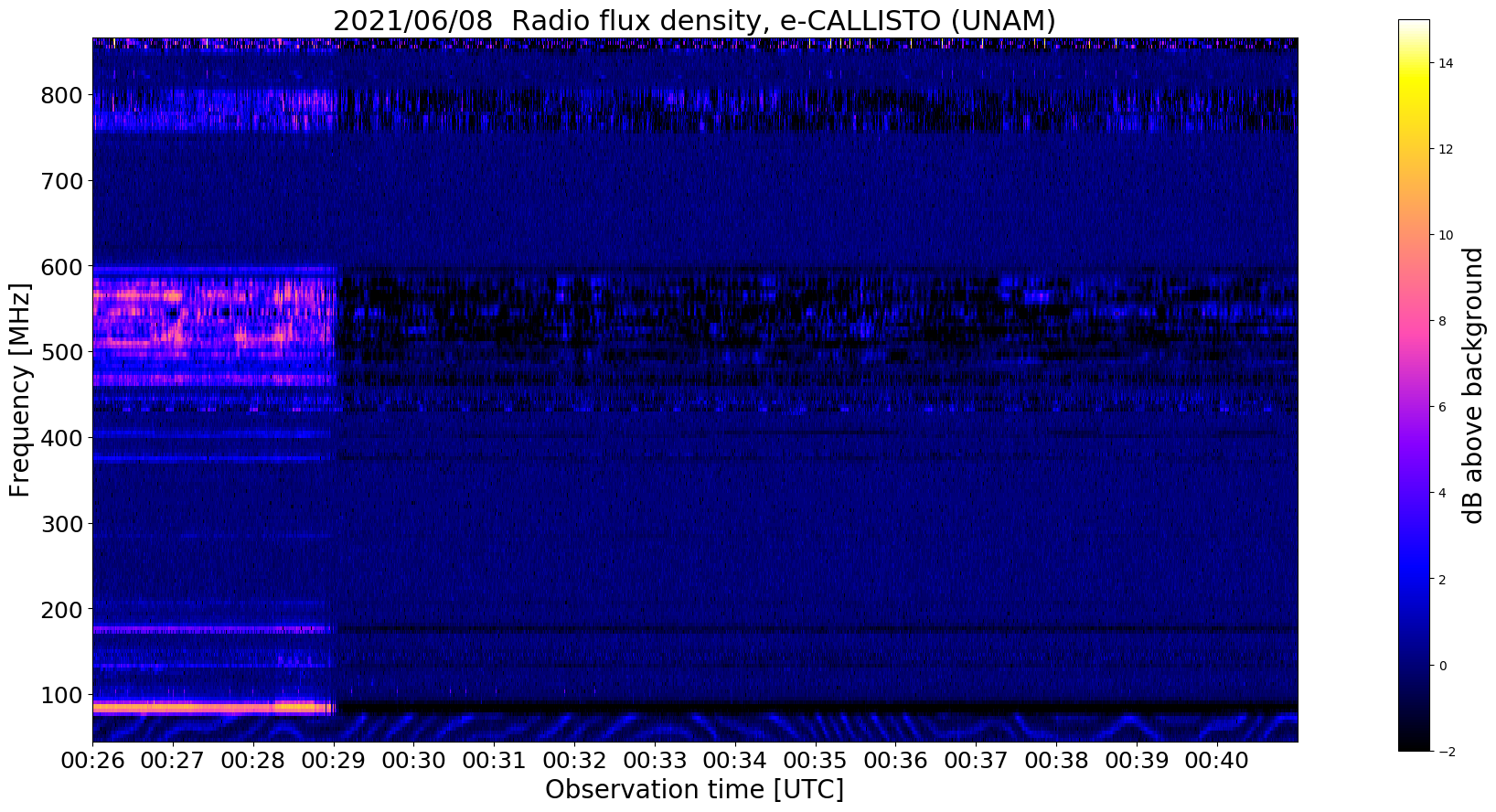Select the 800 frequency tick label

click(61, 95)
